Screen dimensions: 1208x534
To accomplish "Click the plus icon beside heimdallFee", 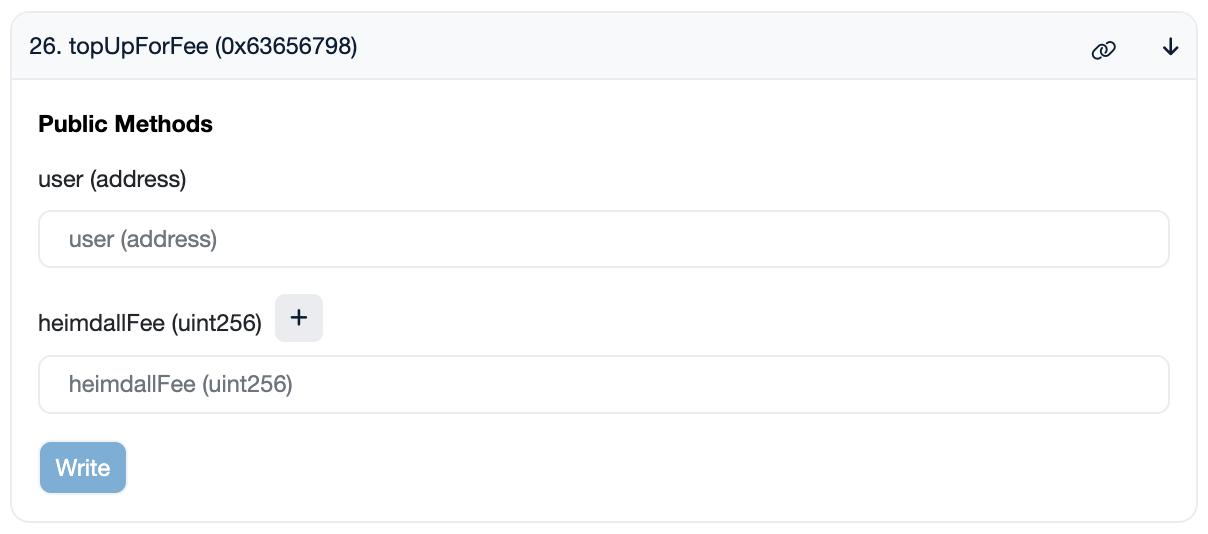I will coord(298,318).
